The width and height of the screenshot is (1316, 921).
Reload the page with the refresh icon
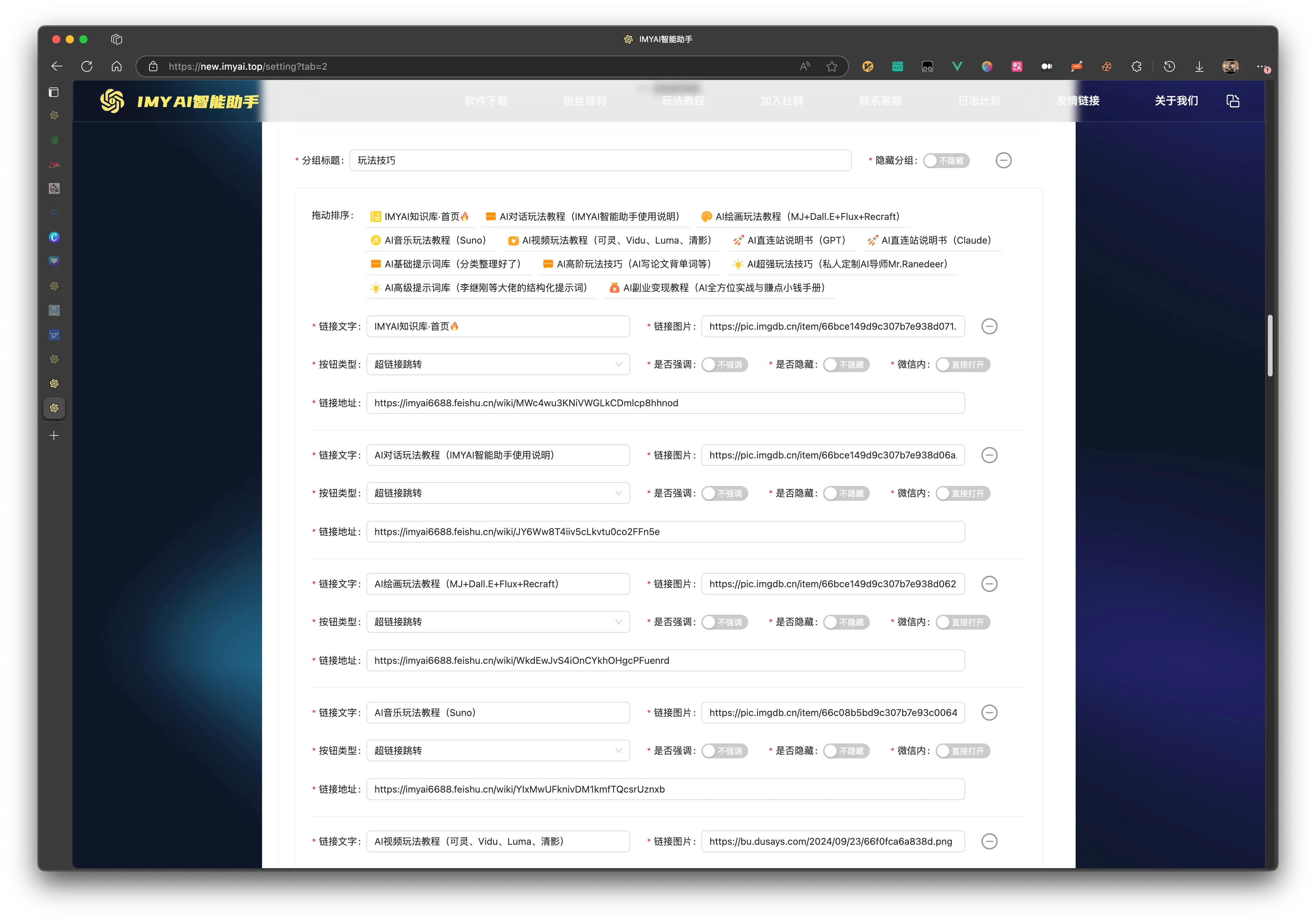point(86,66)
